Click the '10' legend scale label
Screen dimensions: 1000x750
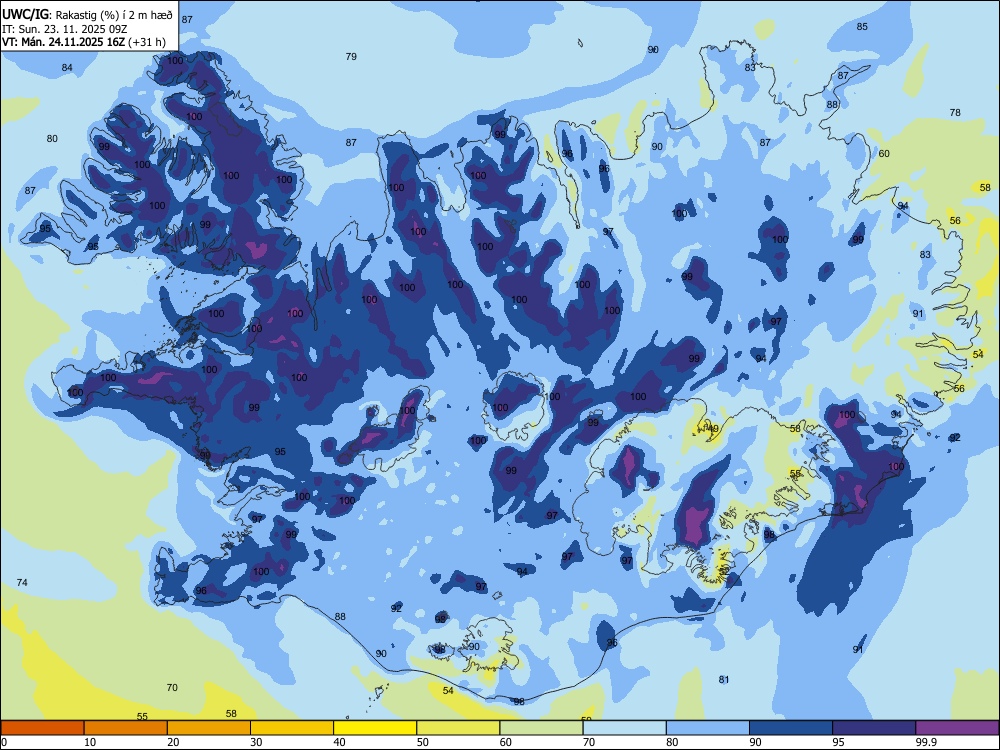(90, 742)
